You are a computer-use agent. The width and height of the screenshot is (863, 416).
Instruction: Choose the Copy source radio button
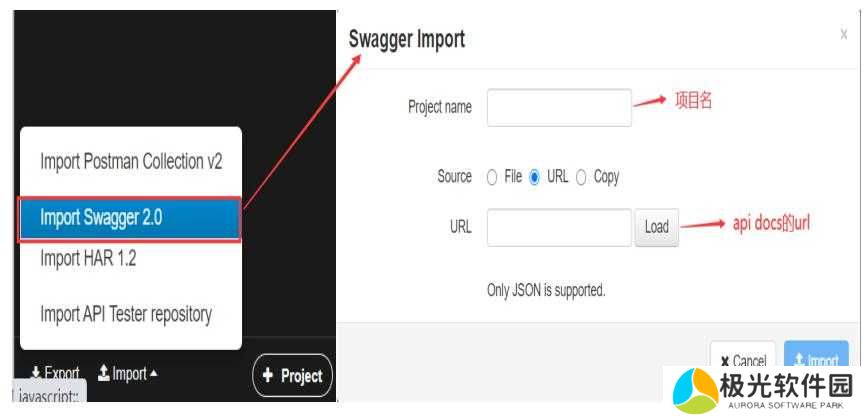tap(581, 177)
